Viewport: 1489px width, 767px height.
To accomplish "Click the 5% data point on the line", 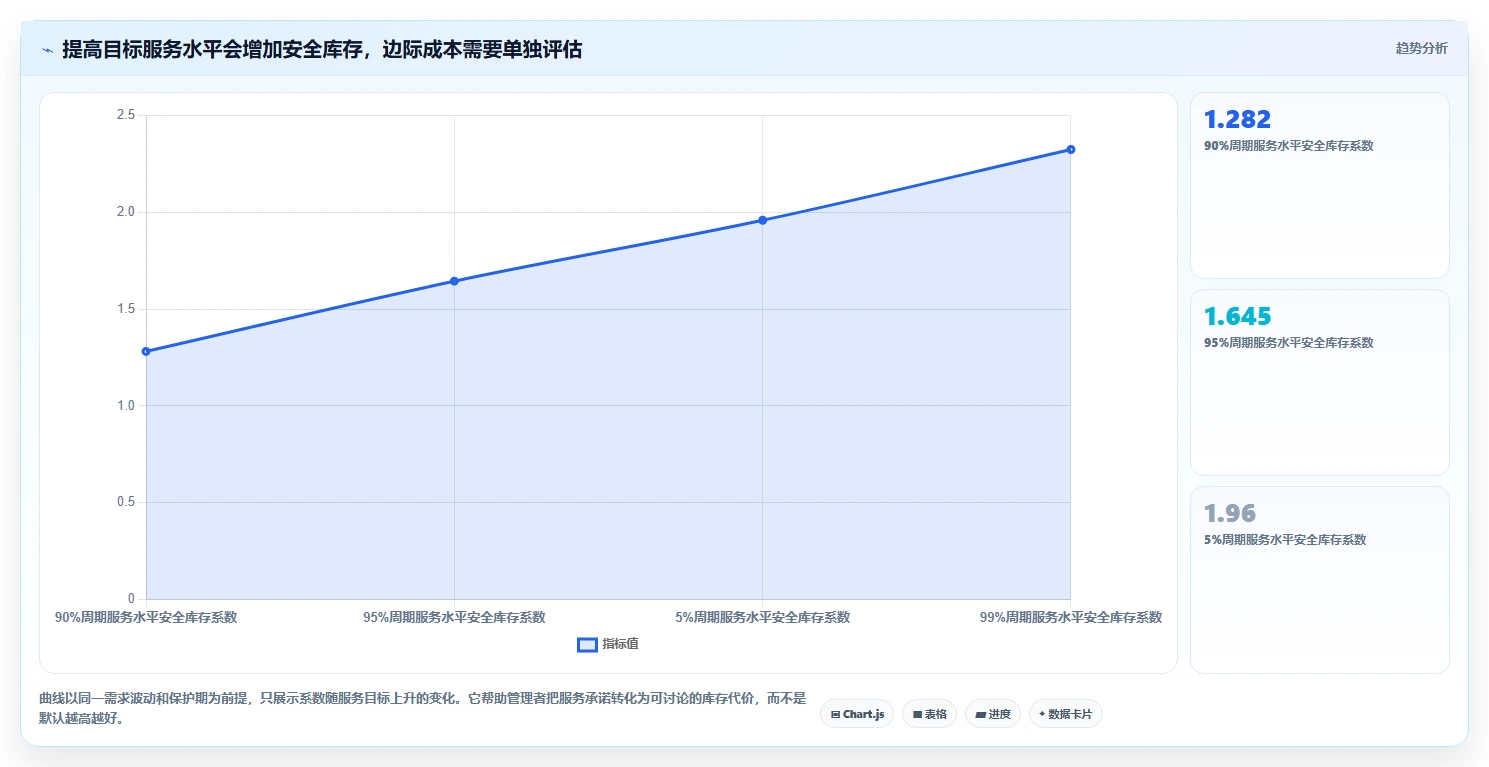I will (x=762, y=220).
